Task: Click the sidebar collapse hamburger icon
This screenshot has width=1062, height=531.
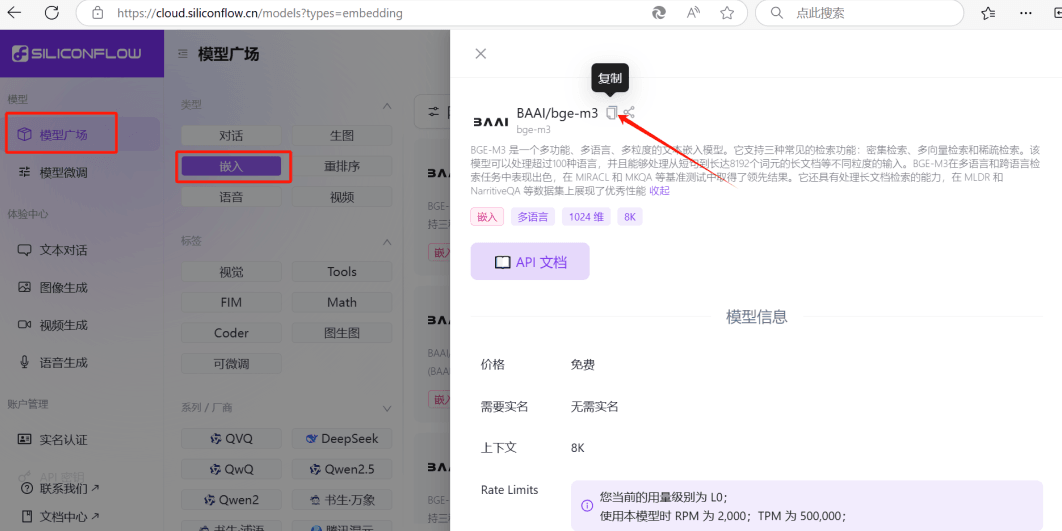Action: [183, 54]
